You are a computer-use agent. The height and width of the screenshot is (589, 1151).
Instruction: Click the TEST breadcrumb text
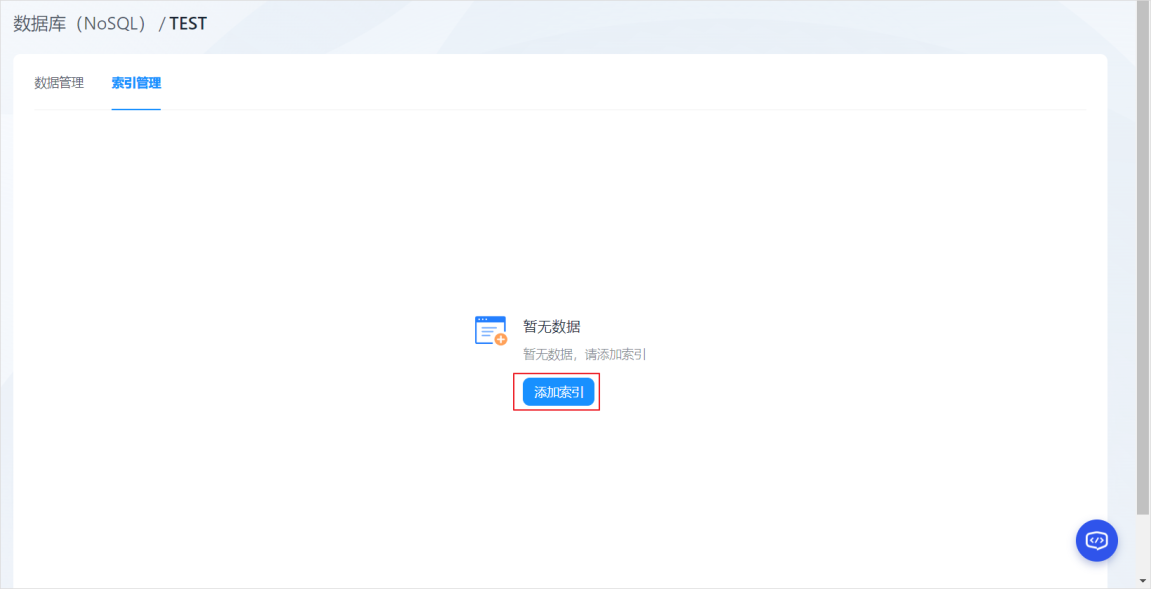pos(188,24)
